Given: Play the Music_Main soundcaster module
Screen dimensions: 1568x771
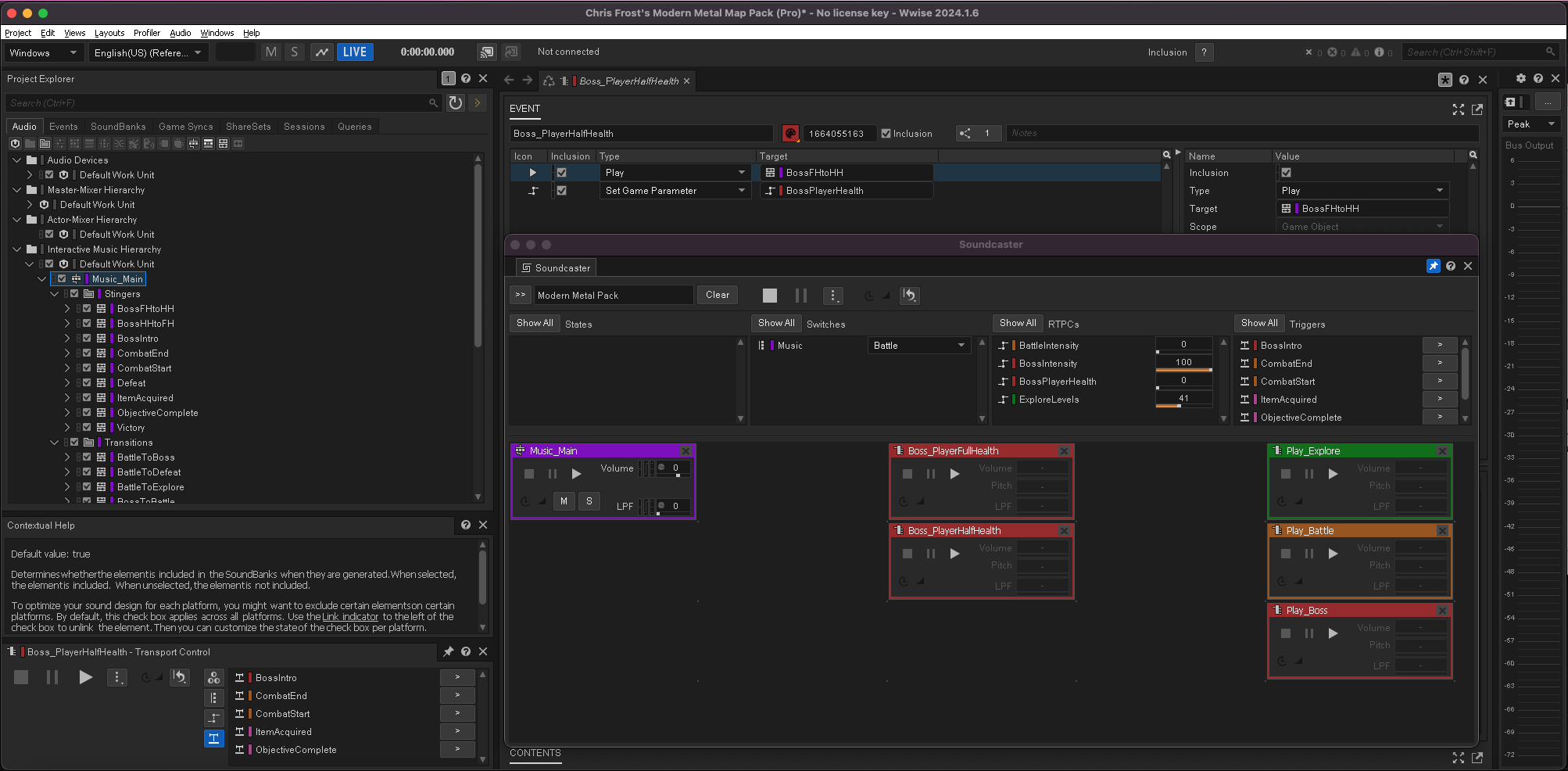Looking at the screenshot, I should 576,474.
